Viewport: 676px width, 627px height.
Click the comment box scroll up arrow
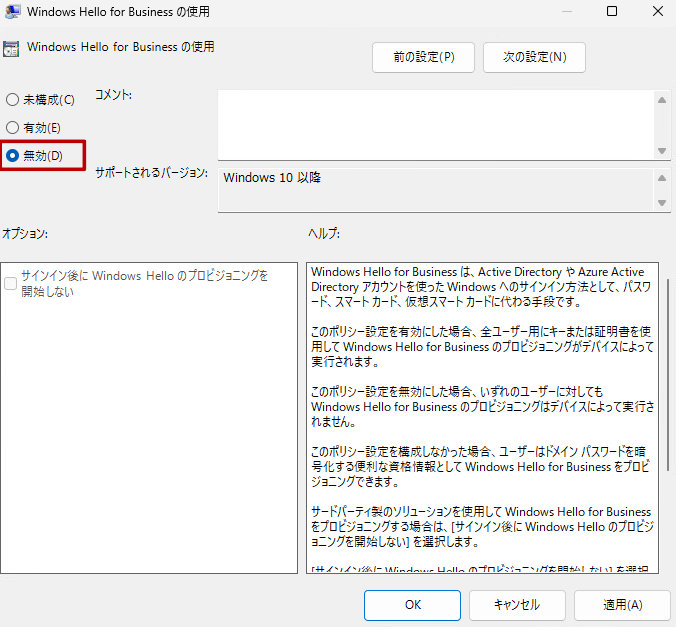click(x=662, y=99)
